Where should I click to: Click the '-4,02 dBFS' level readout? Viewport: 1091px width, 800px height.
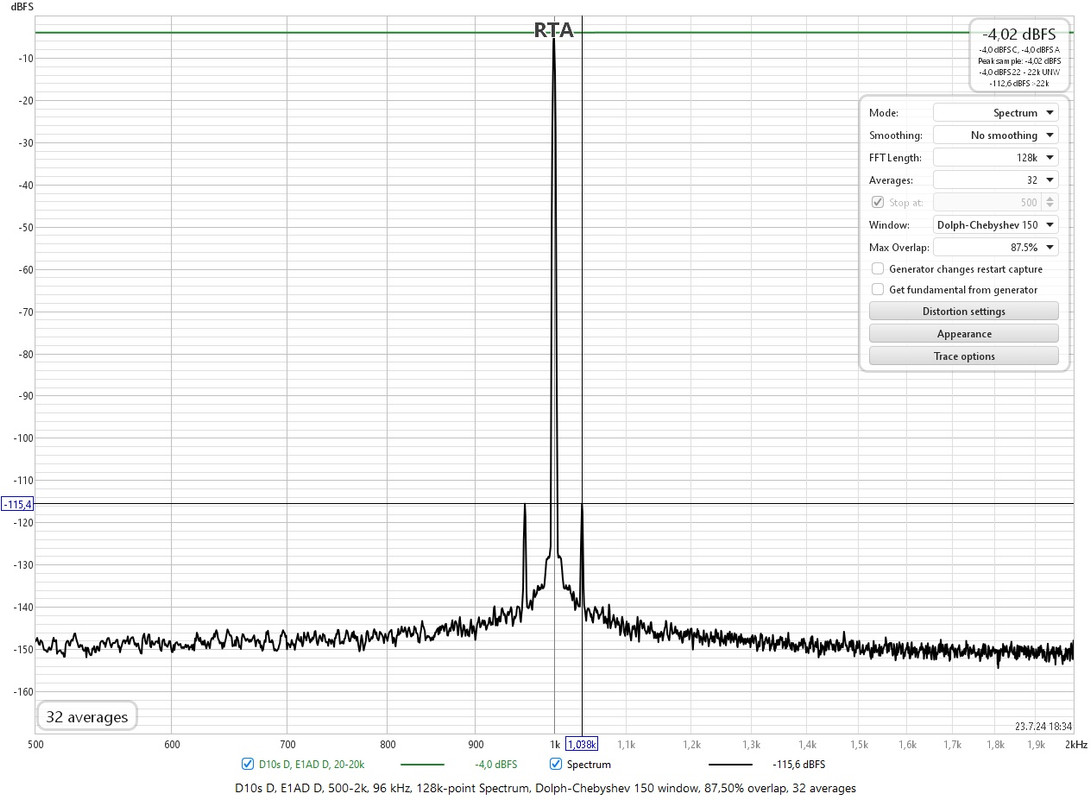(1019, 34)
